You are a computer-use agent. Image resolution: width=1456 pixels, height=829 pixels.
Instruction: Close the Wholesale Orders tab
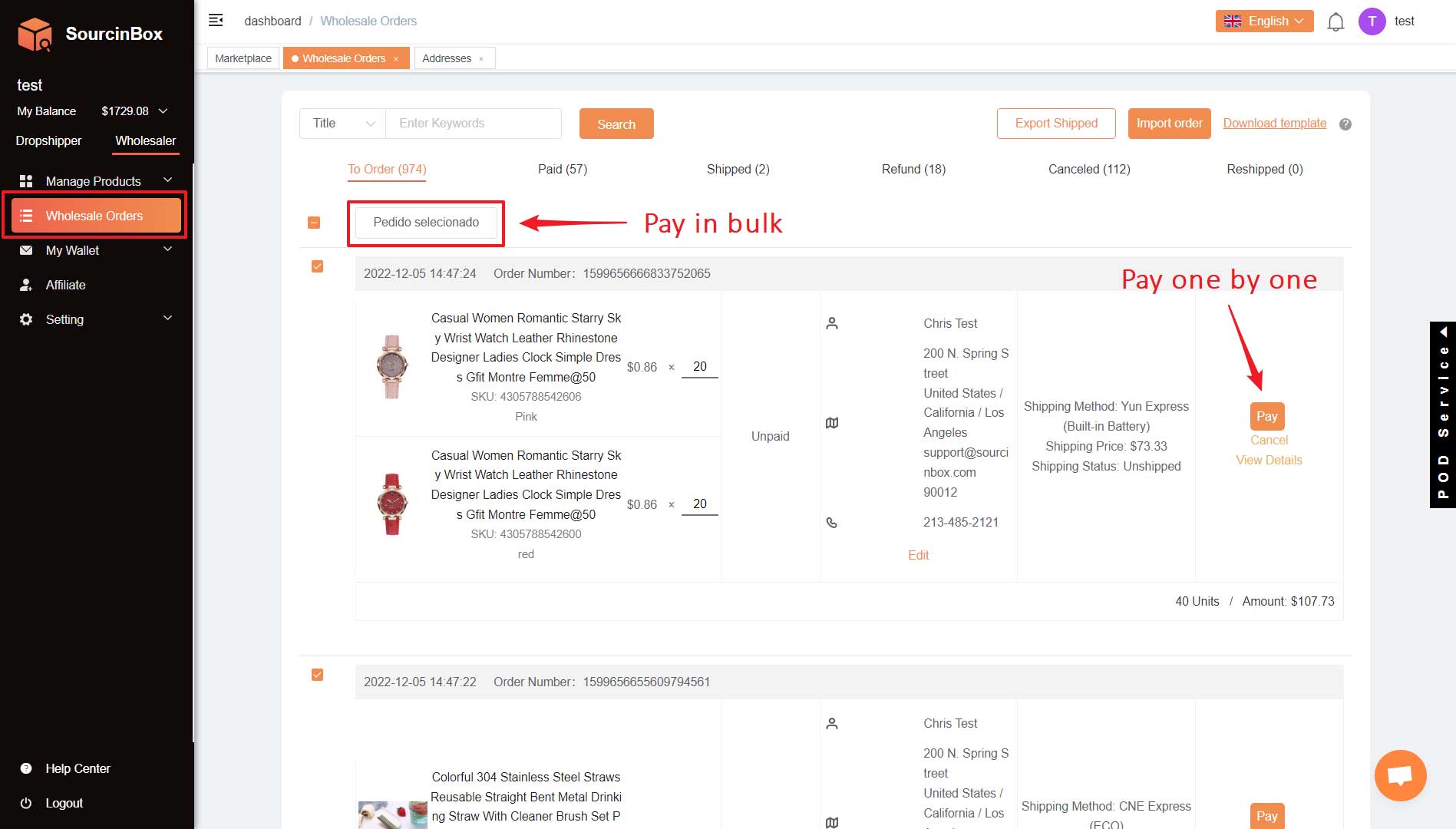396,59
